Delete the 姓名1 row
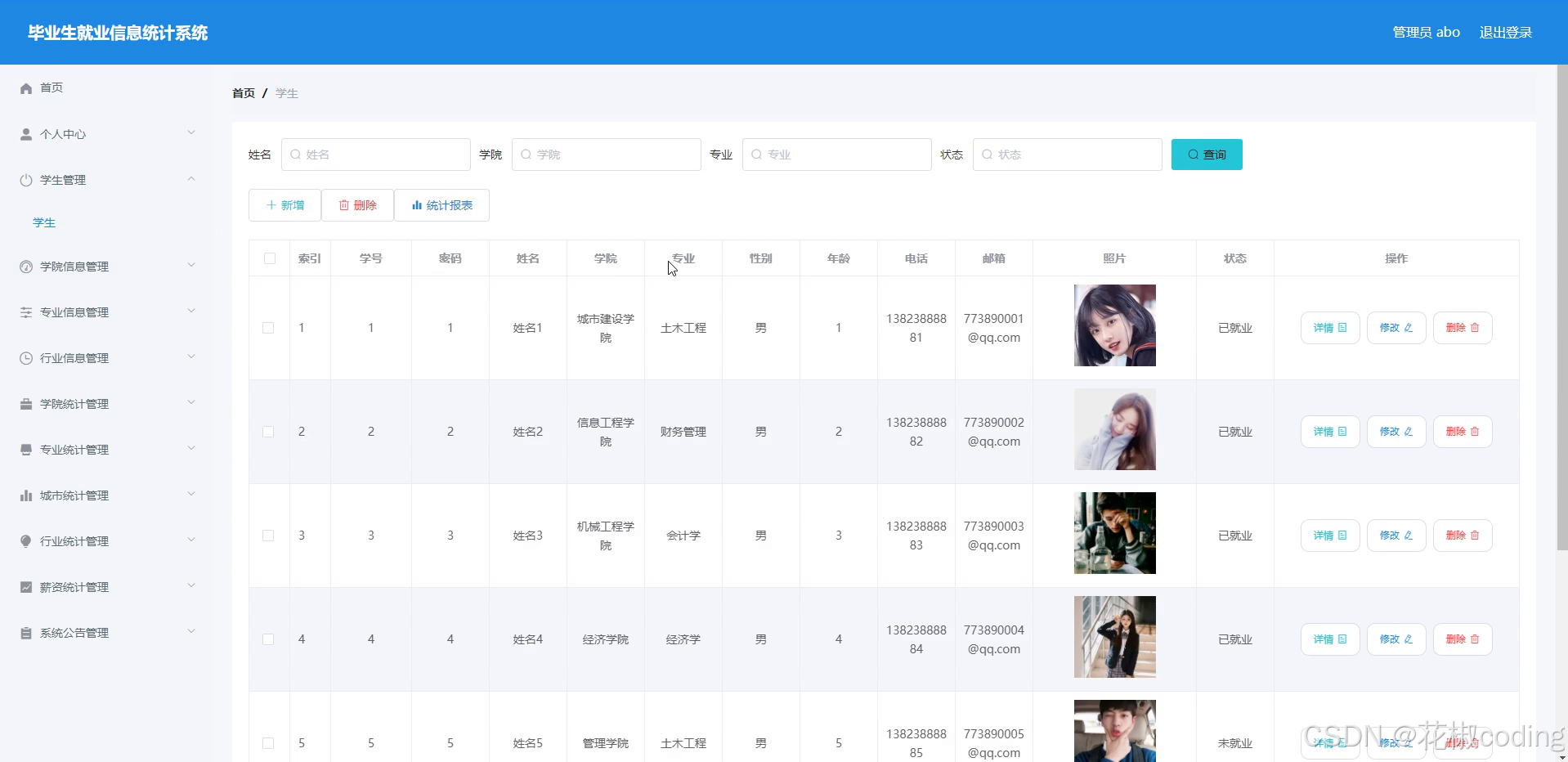 click(1463, 328)
